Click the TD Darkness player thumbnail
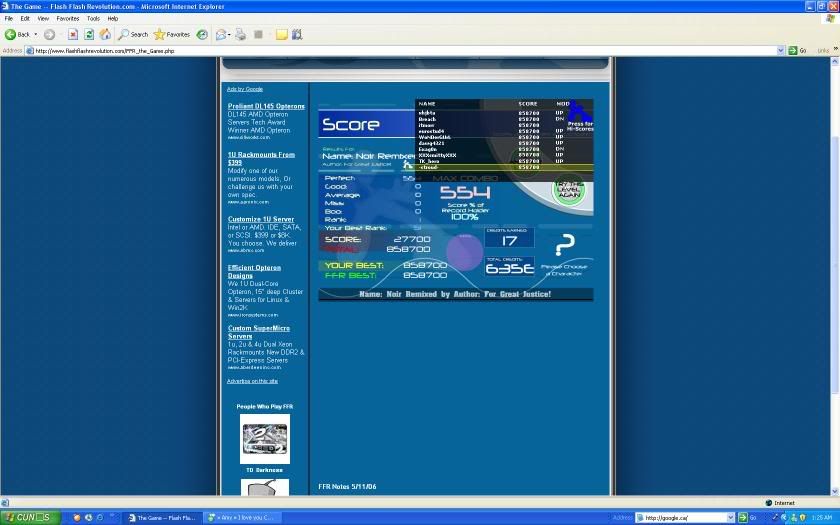The width and height of the screenshot is (840, 525). tap(265, 438)
